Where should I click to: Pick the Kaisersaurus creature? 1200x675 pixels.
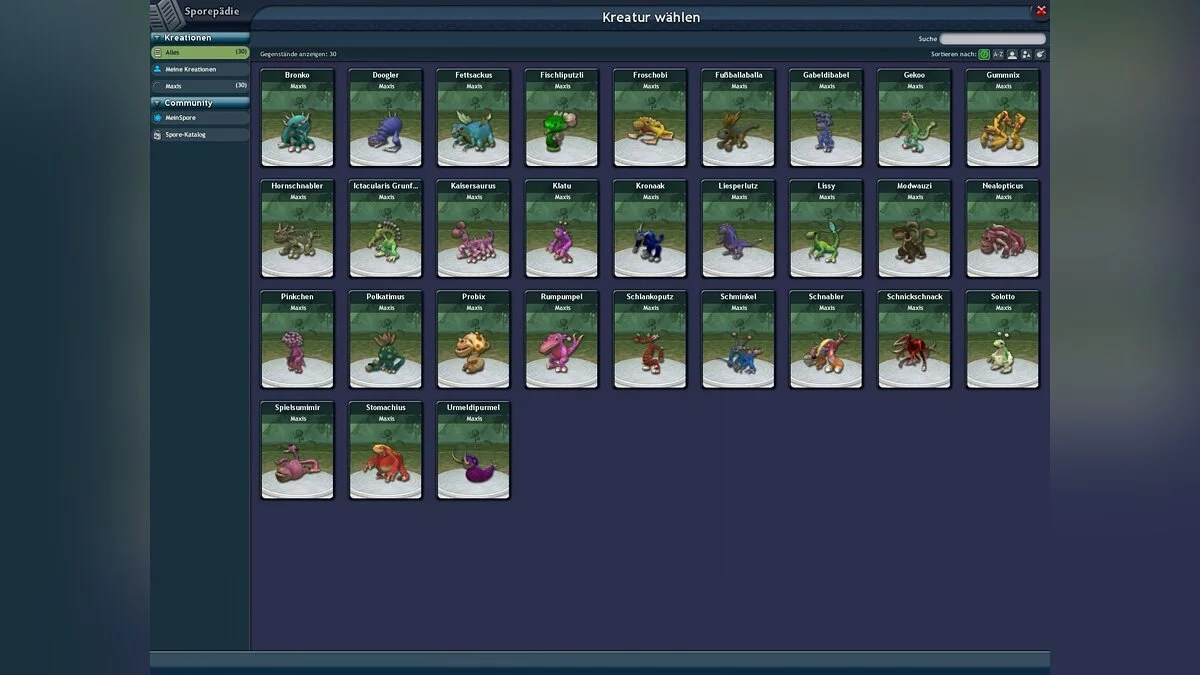click(474, 229)
